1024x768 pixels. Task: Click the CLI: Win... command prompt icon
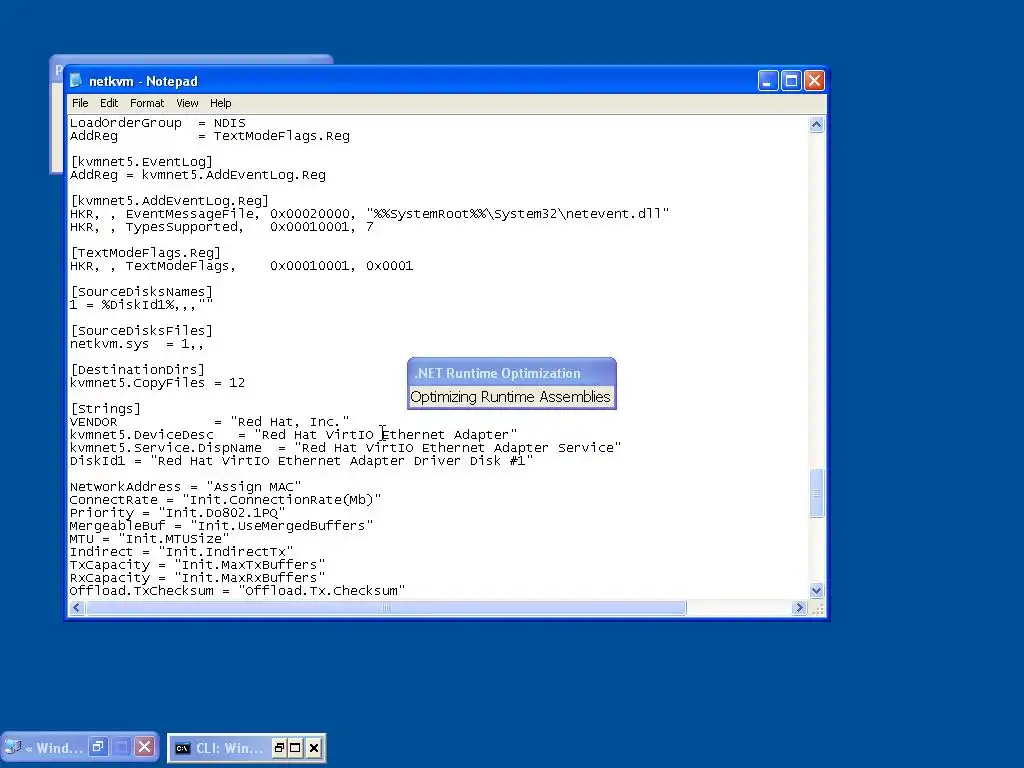pyautogui.click(x=183, y=748)
